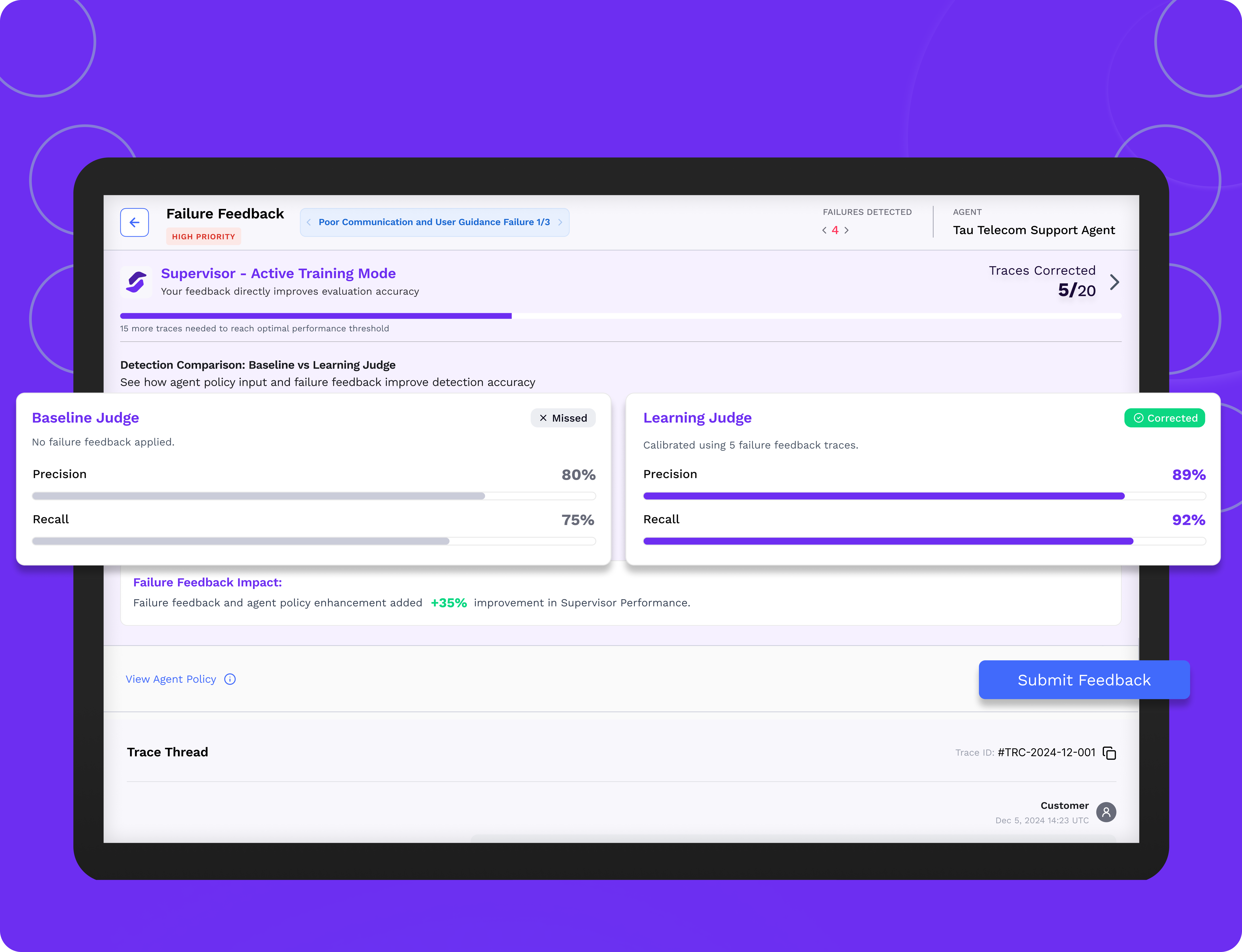Select Poor Communication and User Guidance Failure tab
Screen dimensions: 1242x952
[x=434, y=222]
